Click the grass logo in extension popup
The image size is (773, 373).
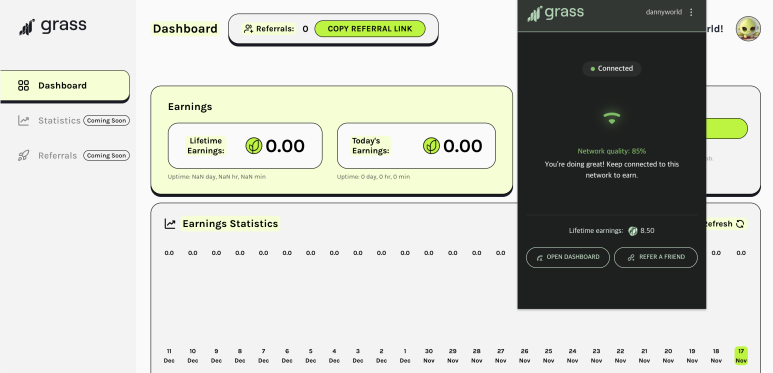click(x=555, y=13)
